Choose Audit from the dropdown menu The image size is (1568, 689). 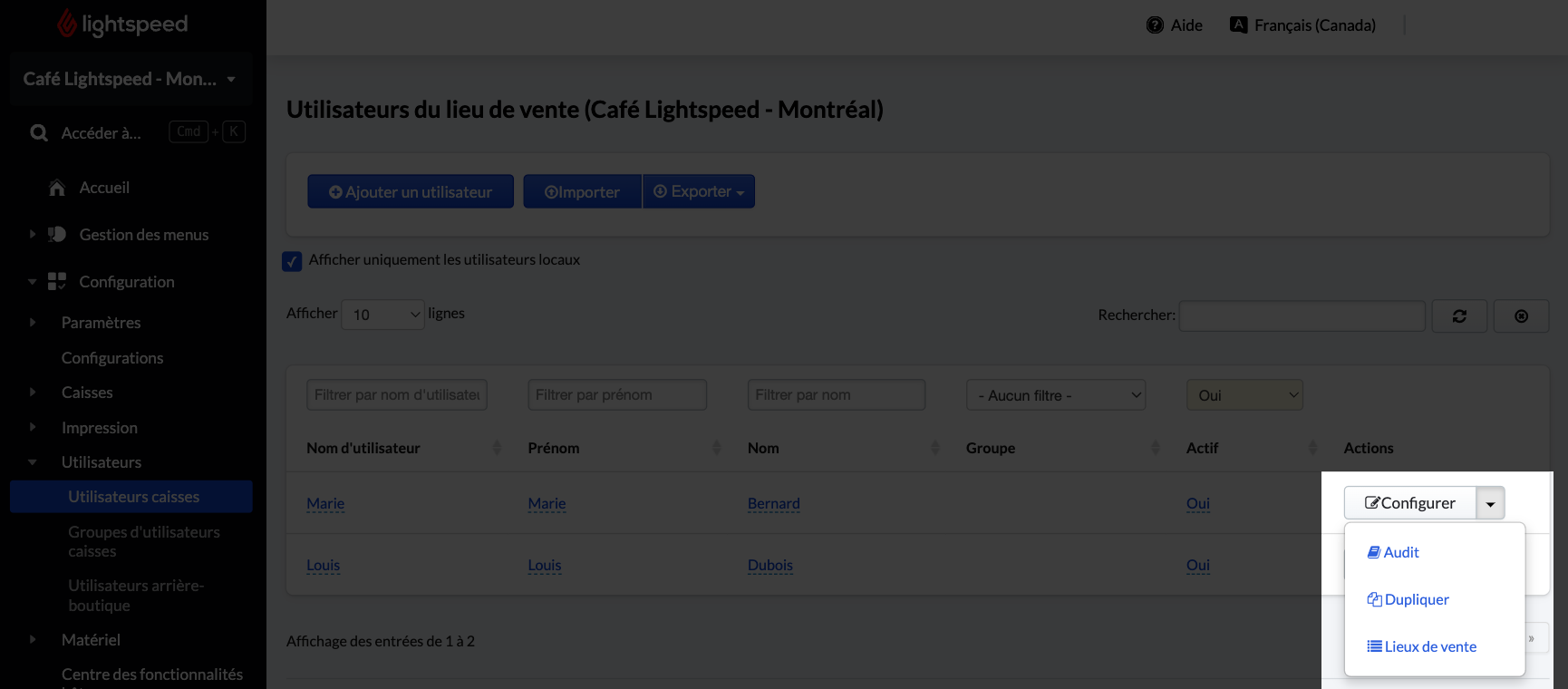[x=1393, y=552]
